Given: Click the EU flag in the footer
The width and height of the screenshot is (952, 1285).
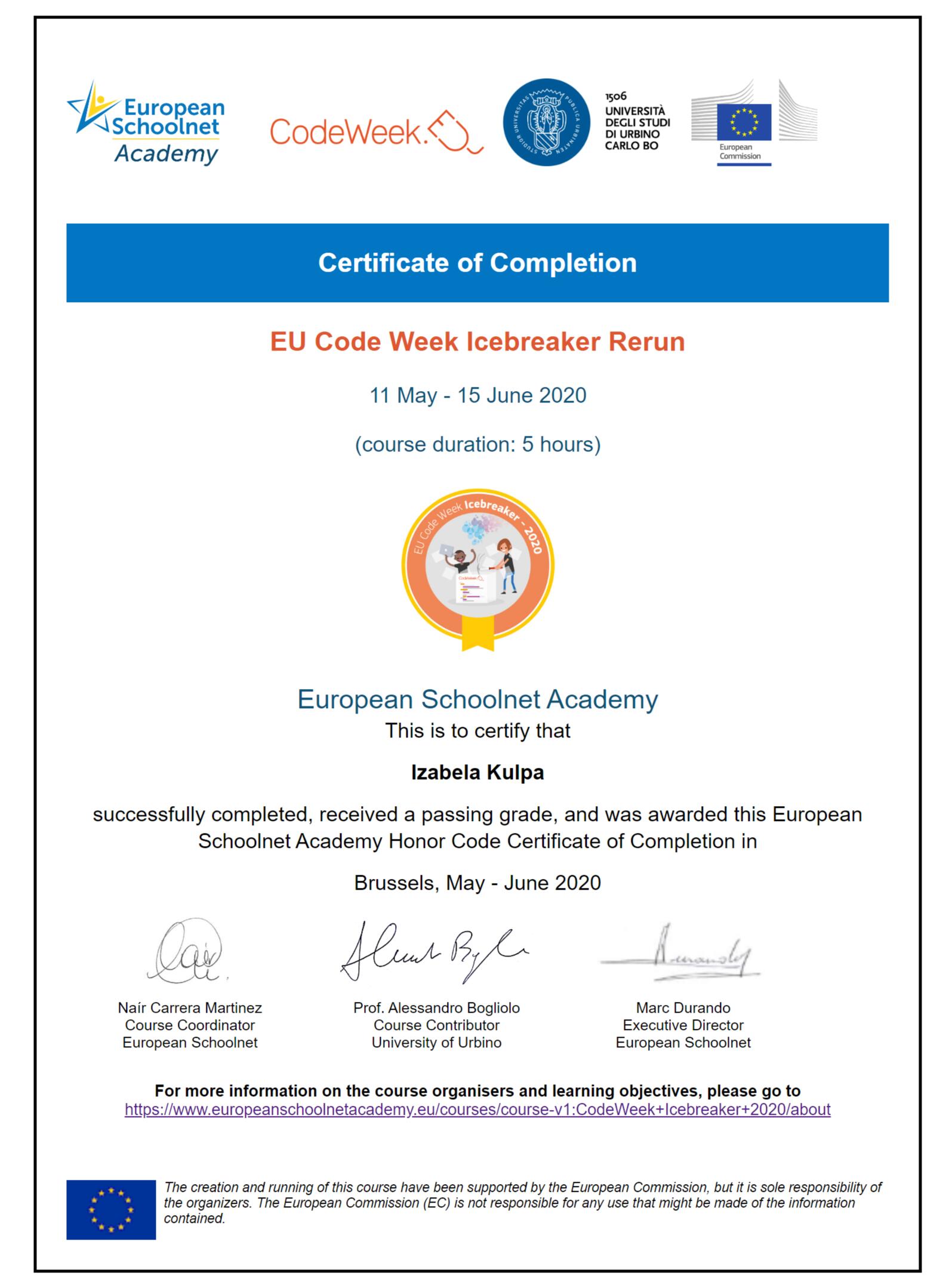Looking at the screenshot, I should tap(111, 1209).
